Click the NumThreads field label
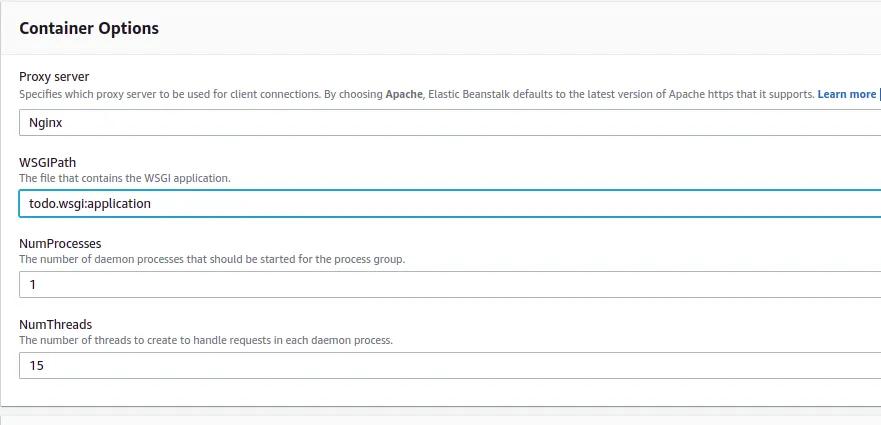Screen dimensions: 881x425 (56, 323)
